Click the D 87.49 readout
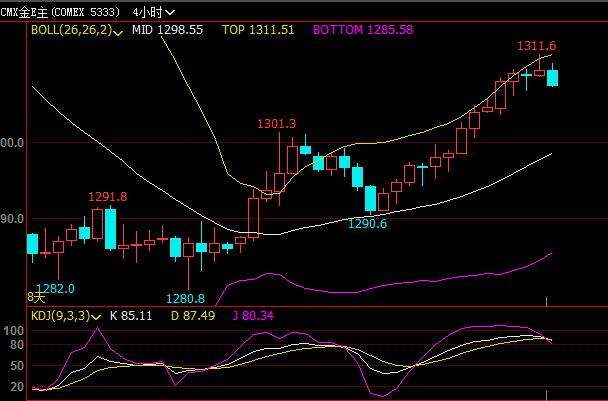 coord(193,316)
